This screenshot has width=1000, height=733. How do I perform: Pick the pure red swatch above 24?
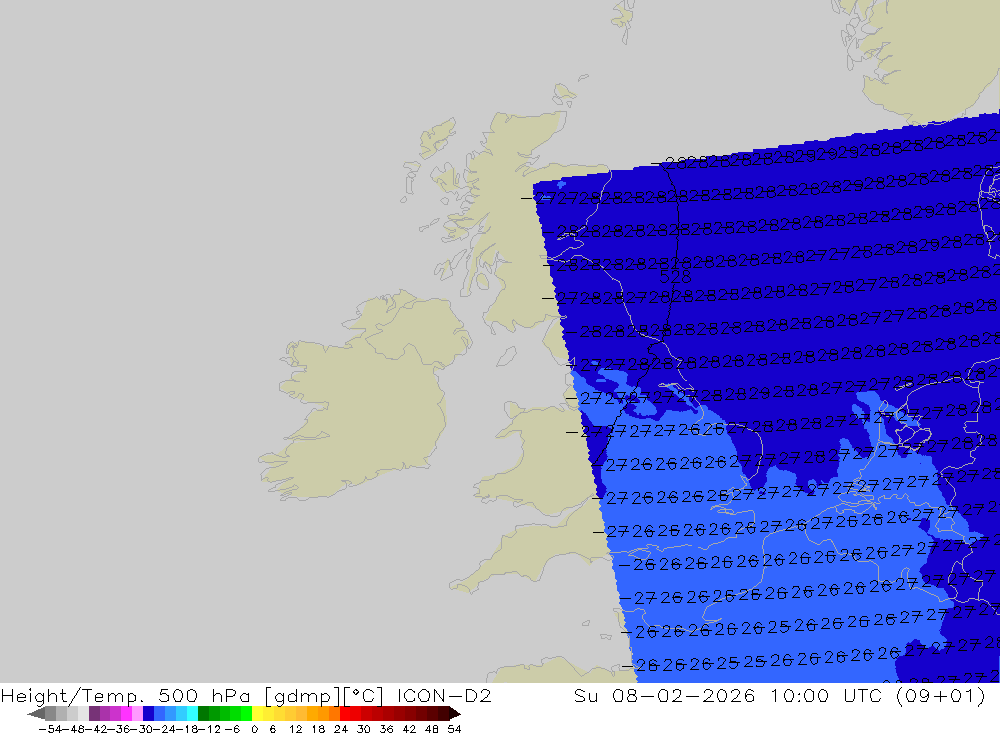[344, 713]
